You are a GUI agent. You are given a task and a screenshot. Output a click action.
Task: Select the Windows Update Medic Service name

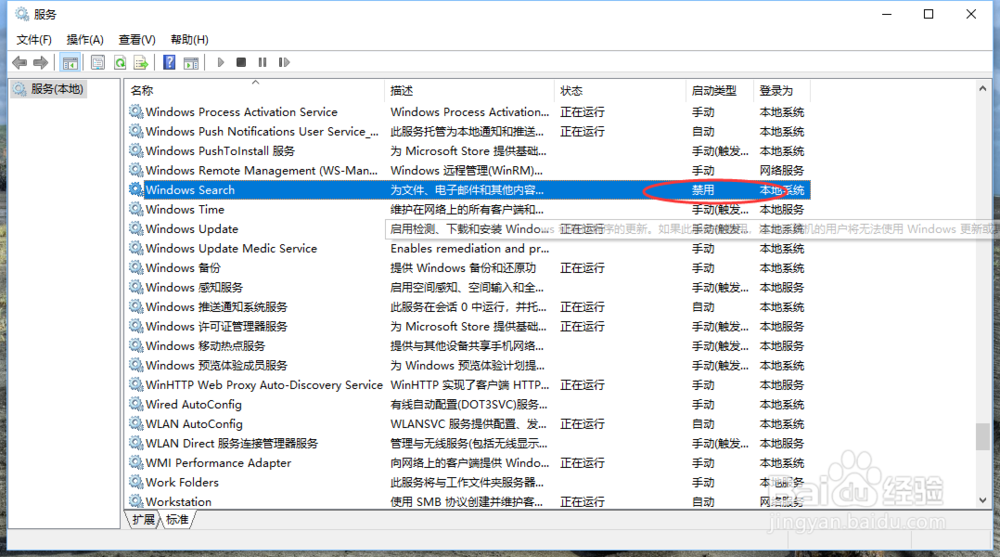[232, 248]
